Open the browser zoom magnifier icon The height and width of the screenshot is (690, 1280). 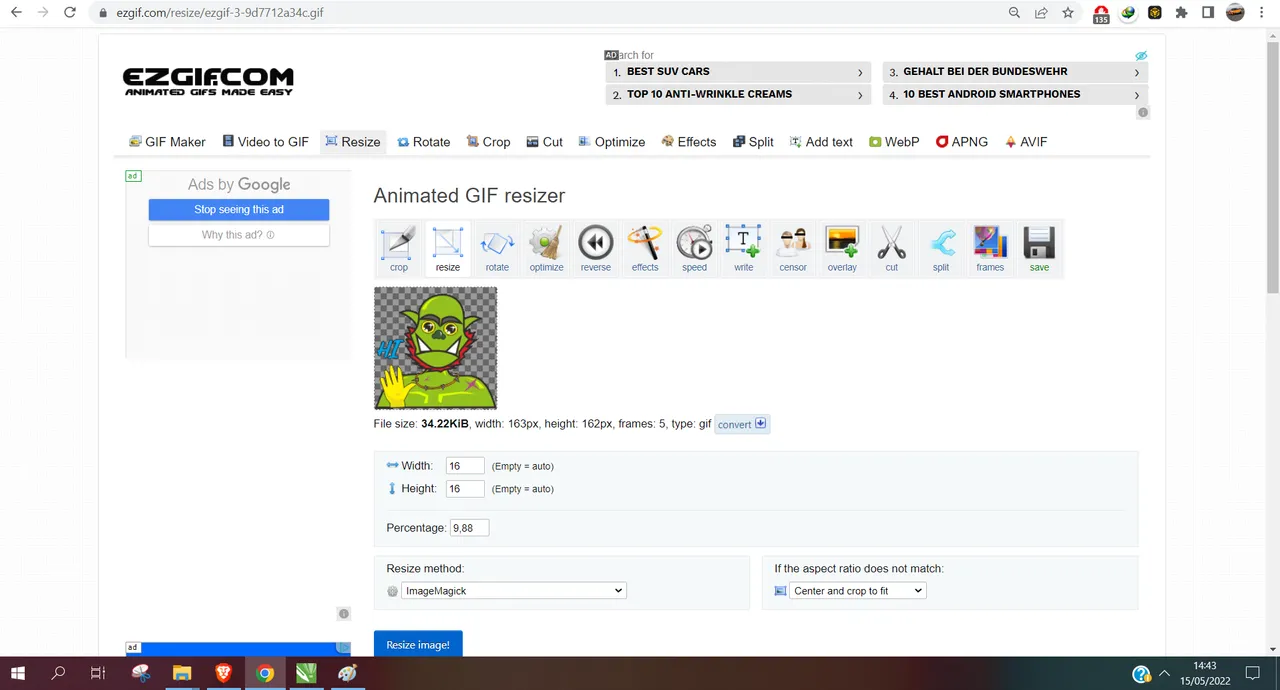click(1014, 13)
